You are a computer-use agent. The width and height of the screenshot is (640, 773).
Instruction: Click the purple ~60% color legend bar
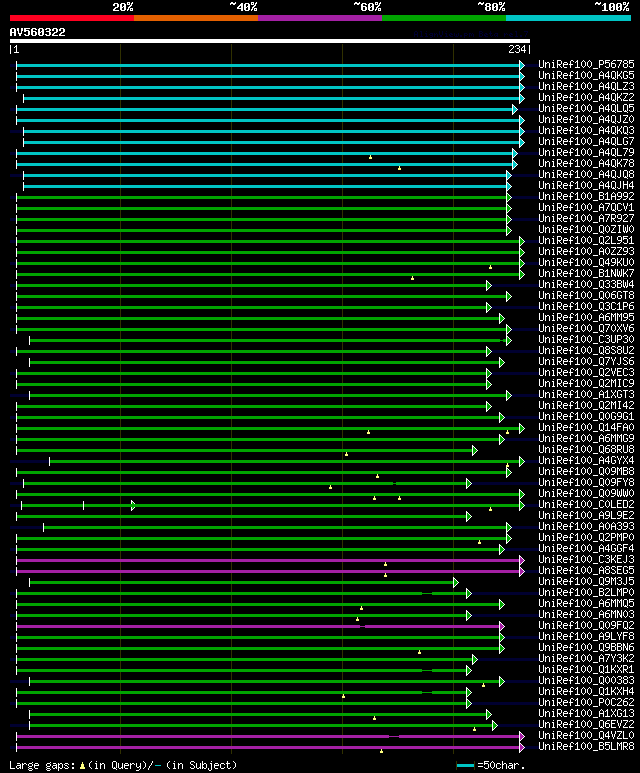pos(320,18)
